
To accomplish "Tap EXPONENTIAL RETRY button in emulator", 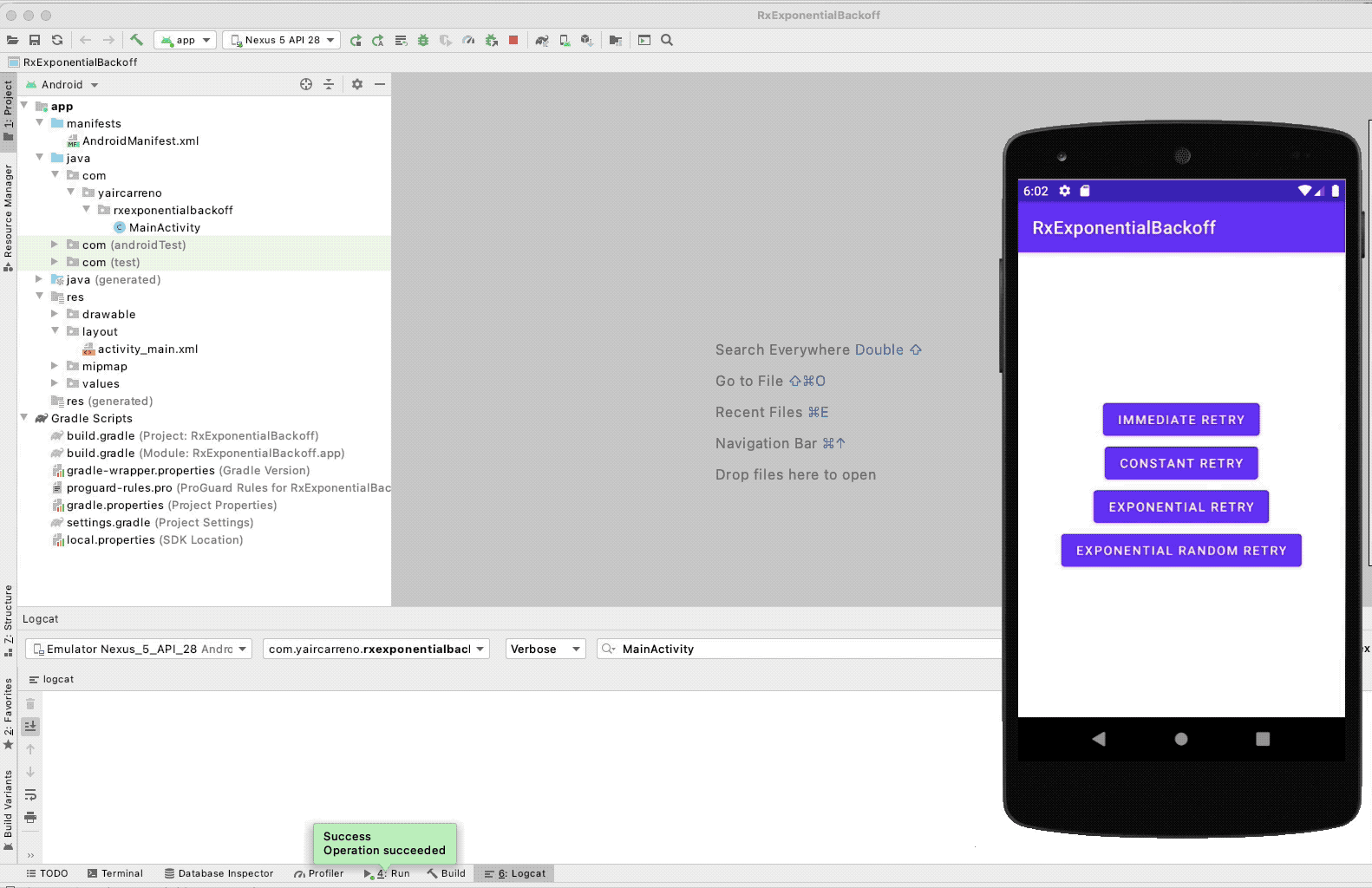I will pos(1181,506).
